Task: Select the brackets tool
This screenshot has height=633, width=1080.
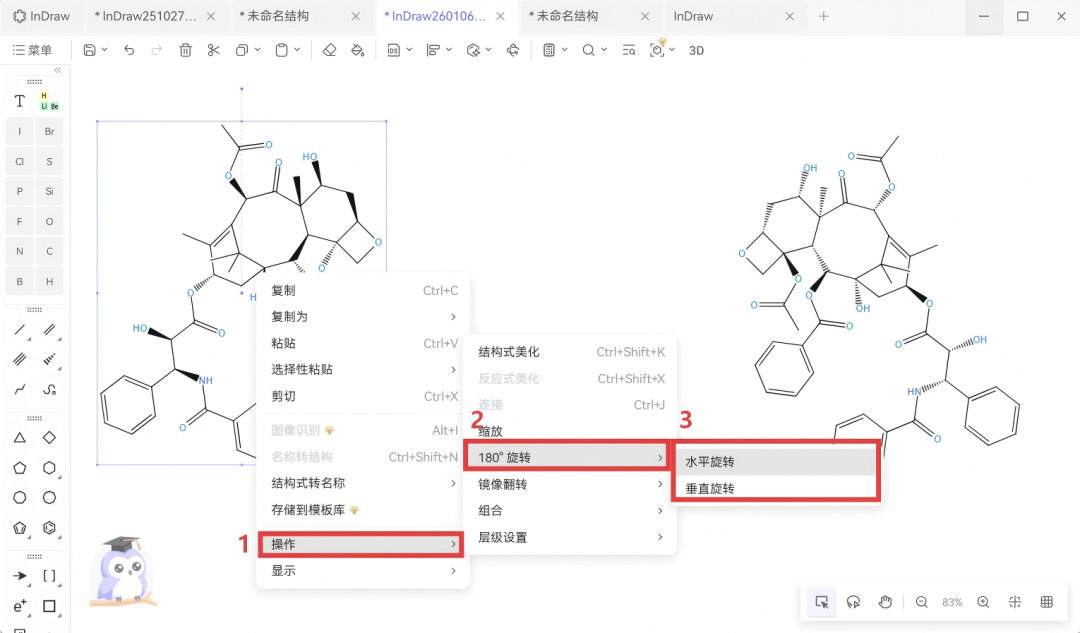Action: click(x=49, y=576)
